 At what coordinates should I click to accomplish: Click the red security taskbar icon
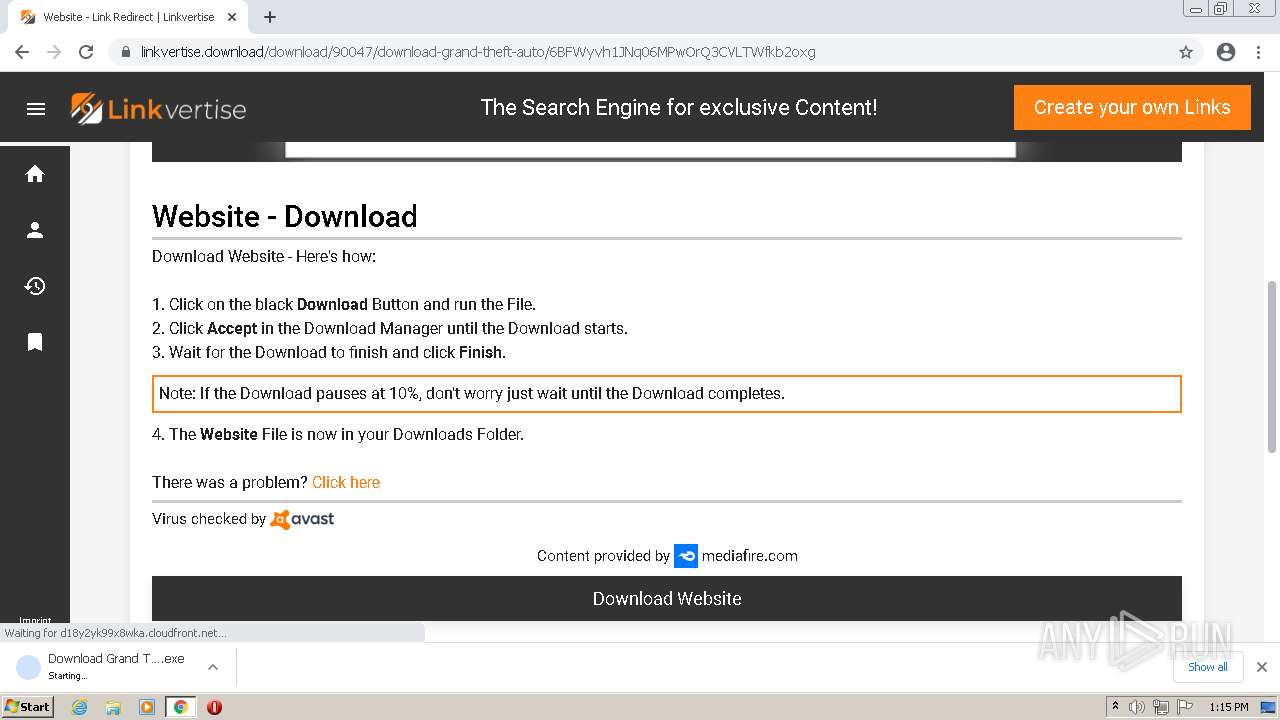click(214, 707)
